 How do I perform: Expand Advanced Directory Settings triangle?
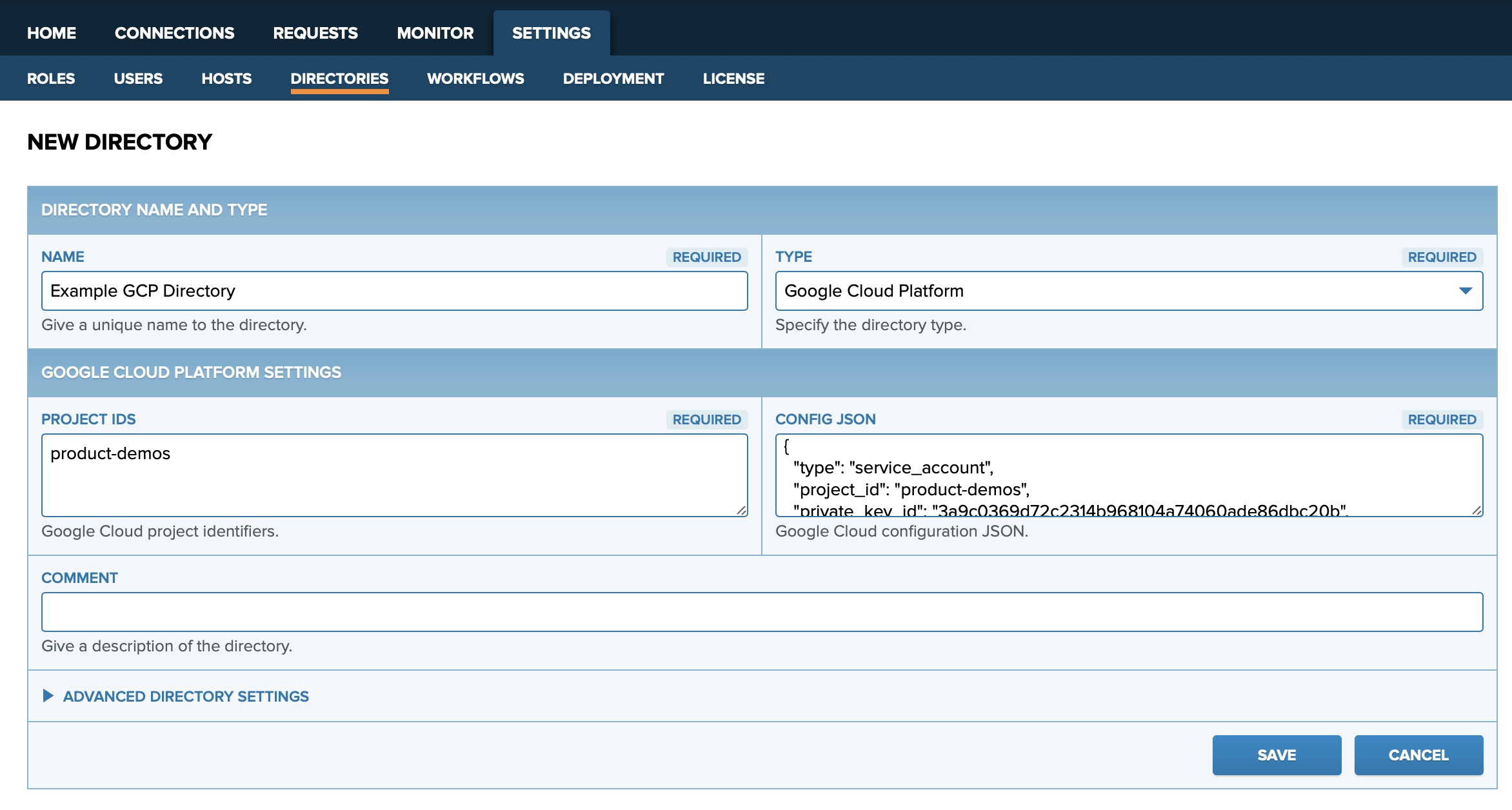click(48, 696)
